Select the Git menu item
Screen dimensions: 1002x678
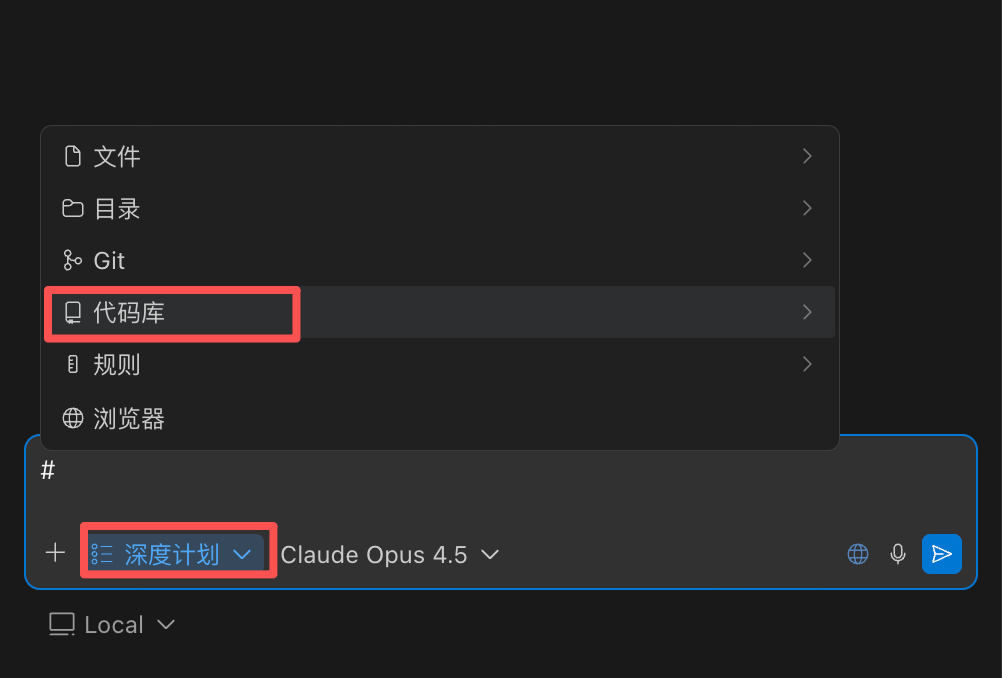109,261
